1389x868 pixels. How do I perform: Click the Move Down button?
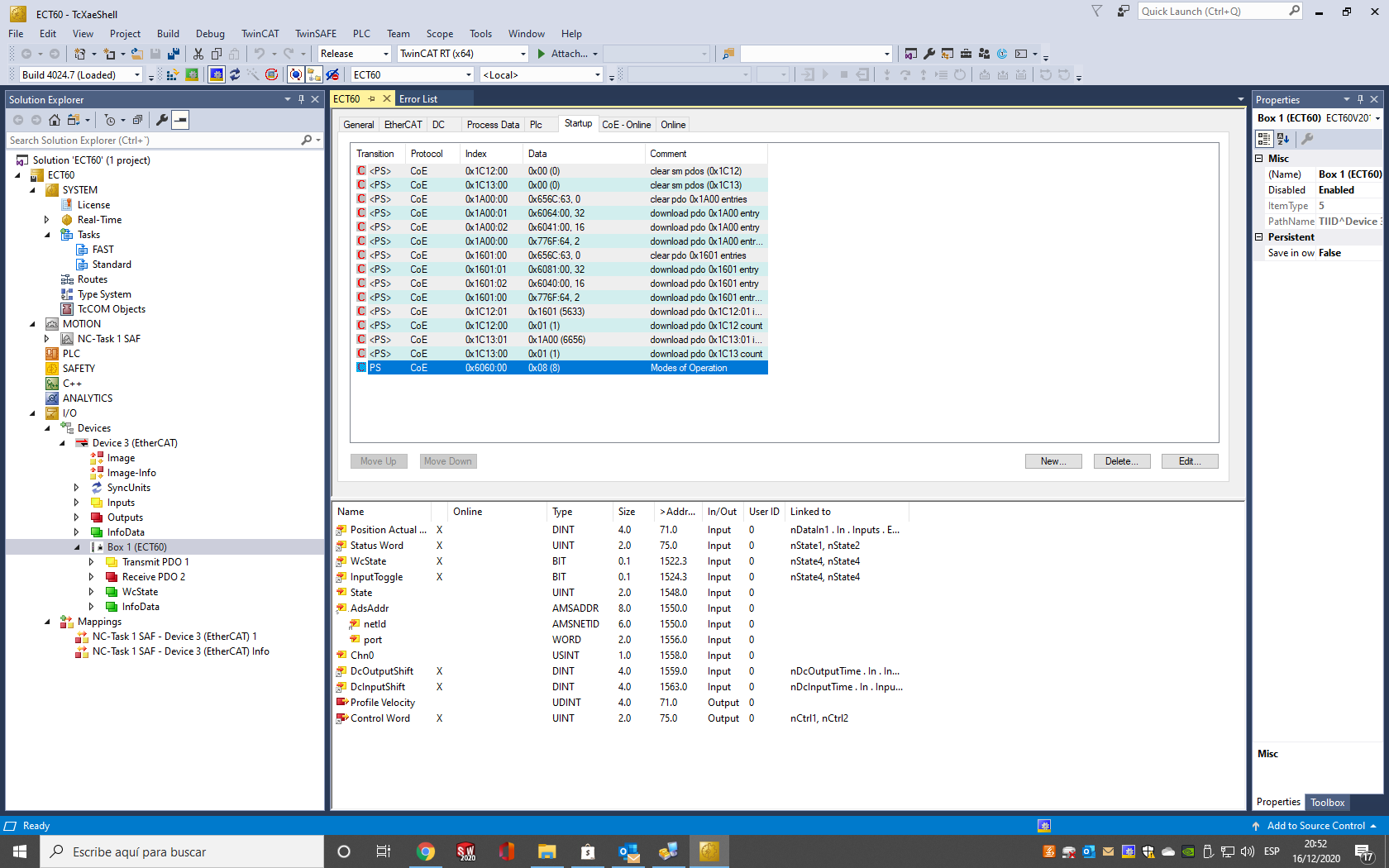pyautogui.click(x=447, y=461)
